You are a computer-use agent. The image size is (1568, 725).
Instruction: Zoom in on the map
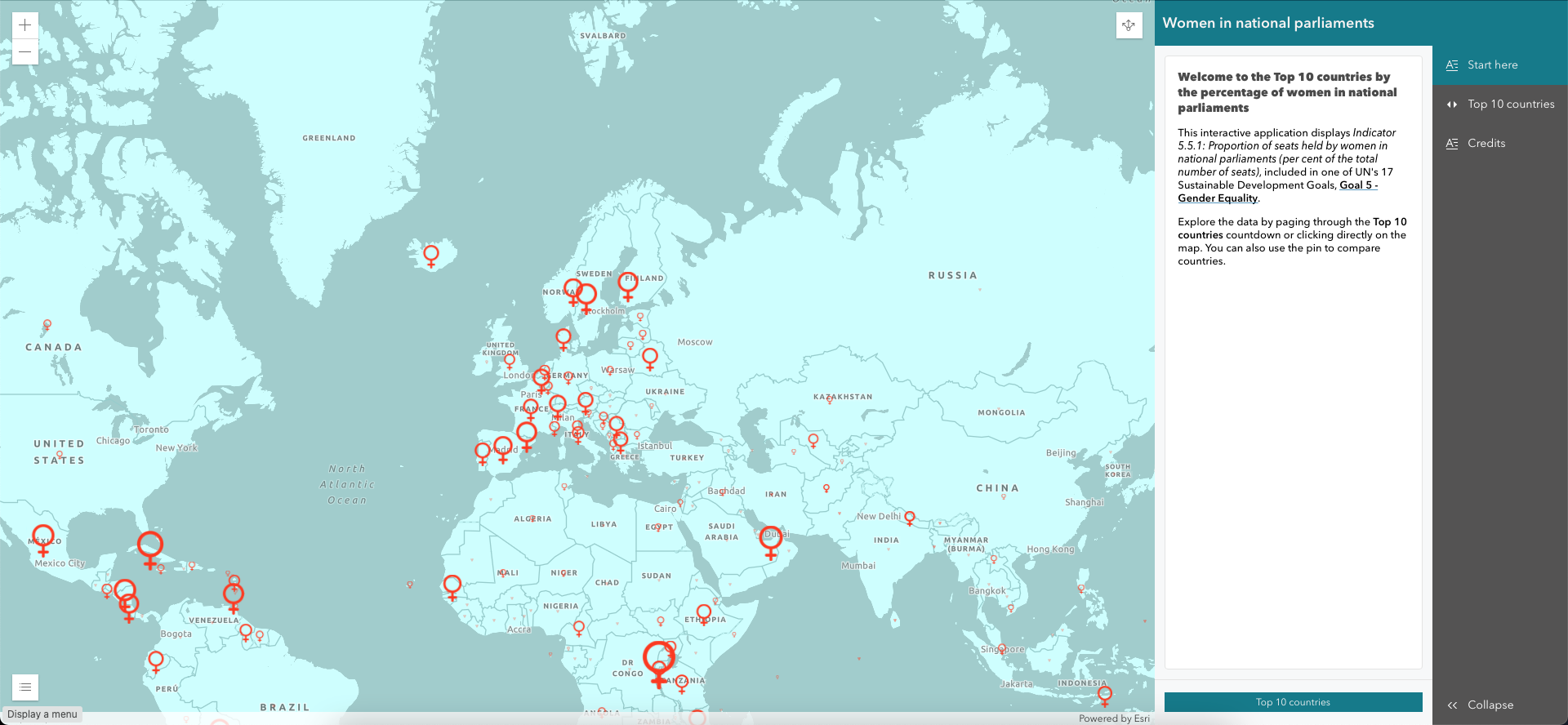point(25,25)
